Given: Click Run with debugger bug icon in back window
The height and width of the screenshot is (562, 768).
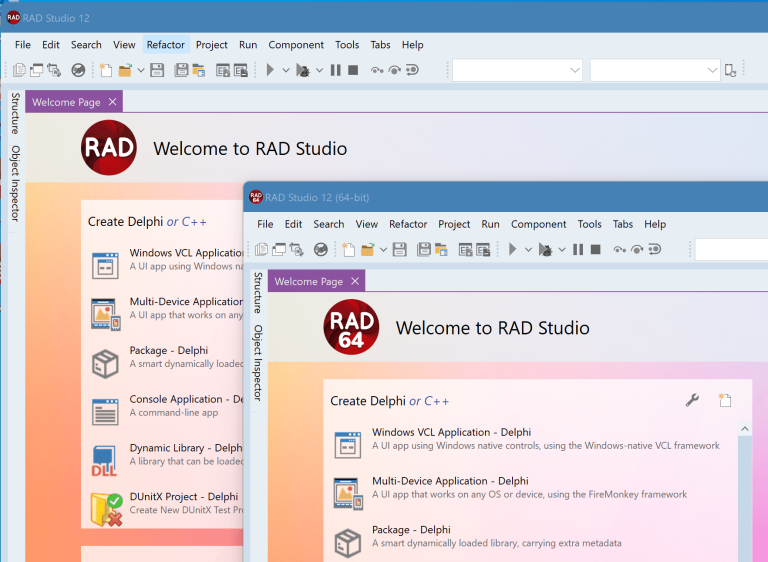Looking at the screenshot, I should (303, 71).
